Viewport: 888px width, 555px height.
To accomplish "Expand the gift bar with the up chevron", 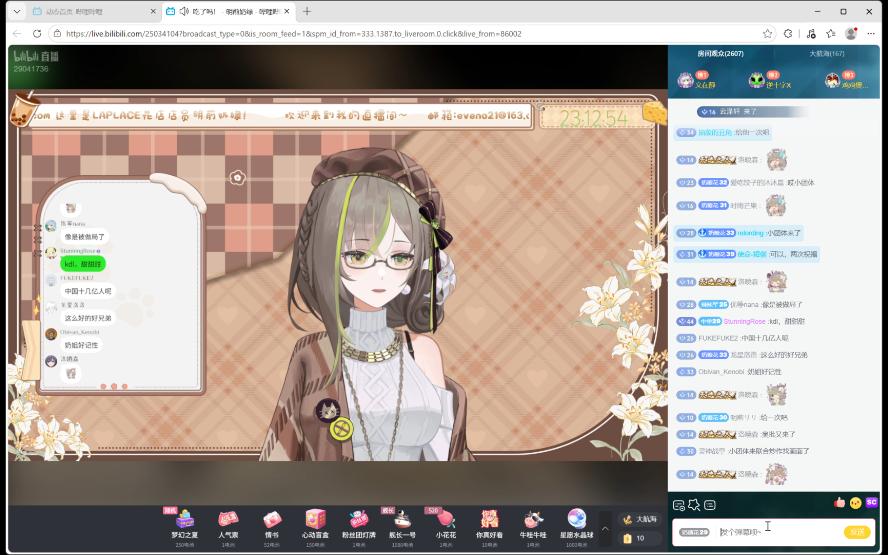I will (605, 528).
